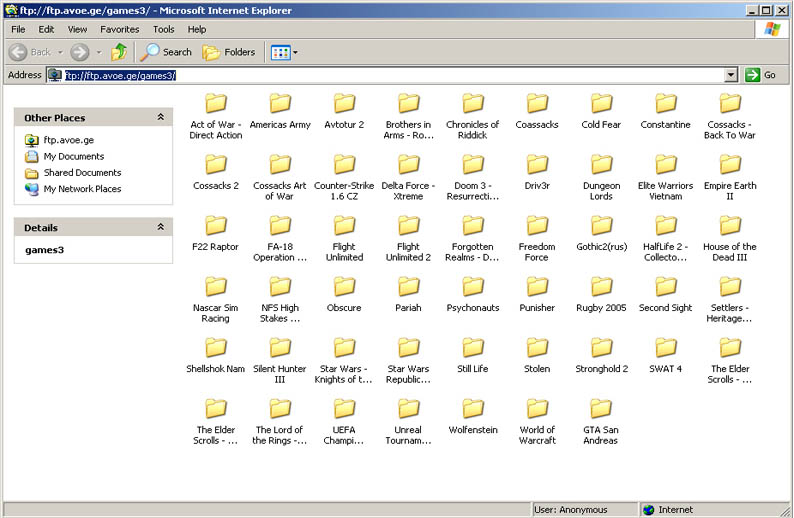Select the Driv3r folder

[x=537, y=172]
